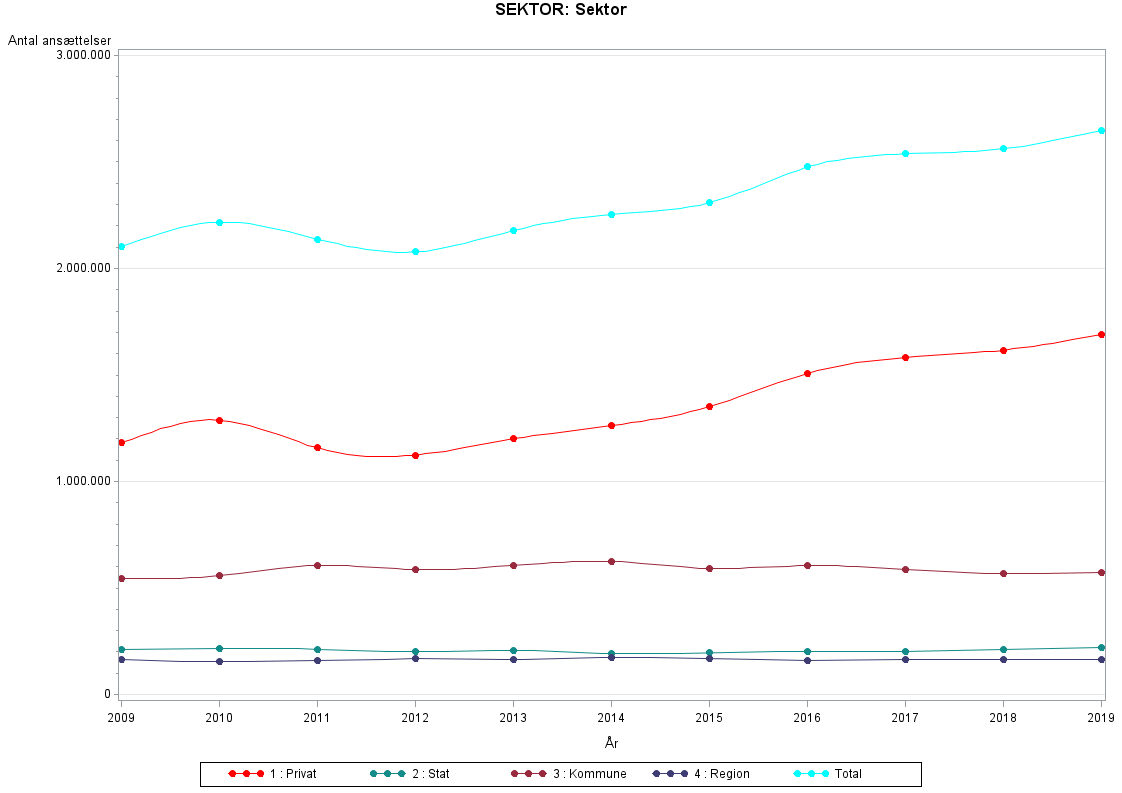
Task: Click the Total data point for 2019
Action: click(x=1101, y=130)
